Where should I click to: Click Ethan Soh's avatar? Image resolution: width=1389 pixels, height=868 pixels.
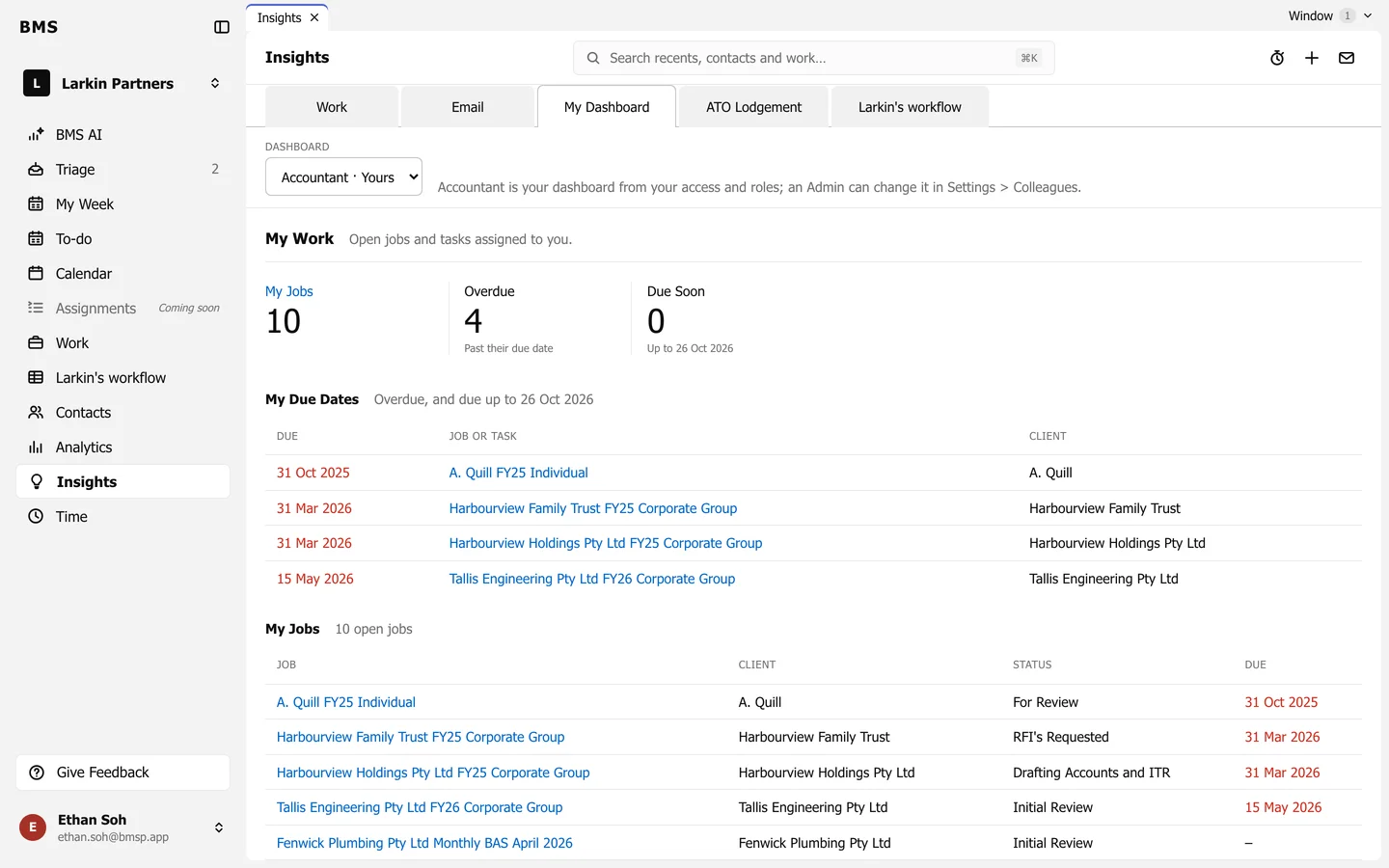click(33, 827)
